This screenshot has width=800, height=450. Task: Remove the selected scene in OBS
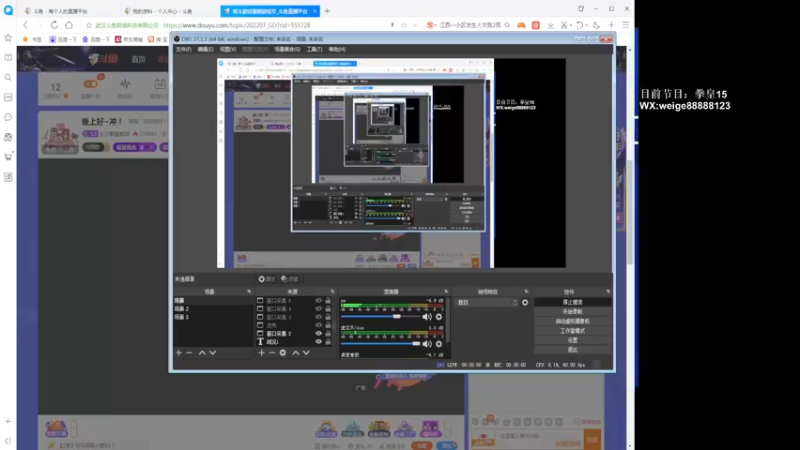coord(189,353)
